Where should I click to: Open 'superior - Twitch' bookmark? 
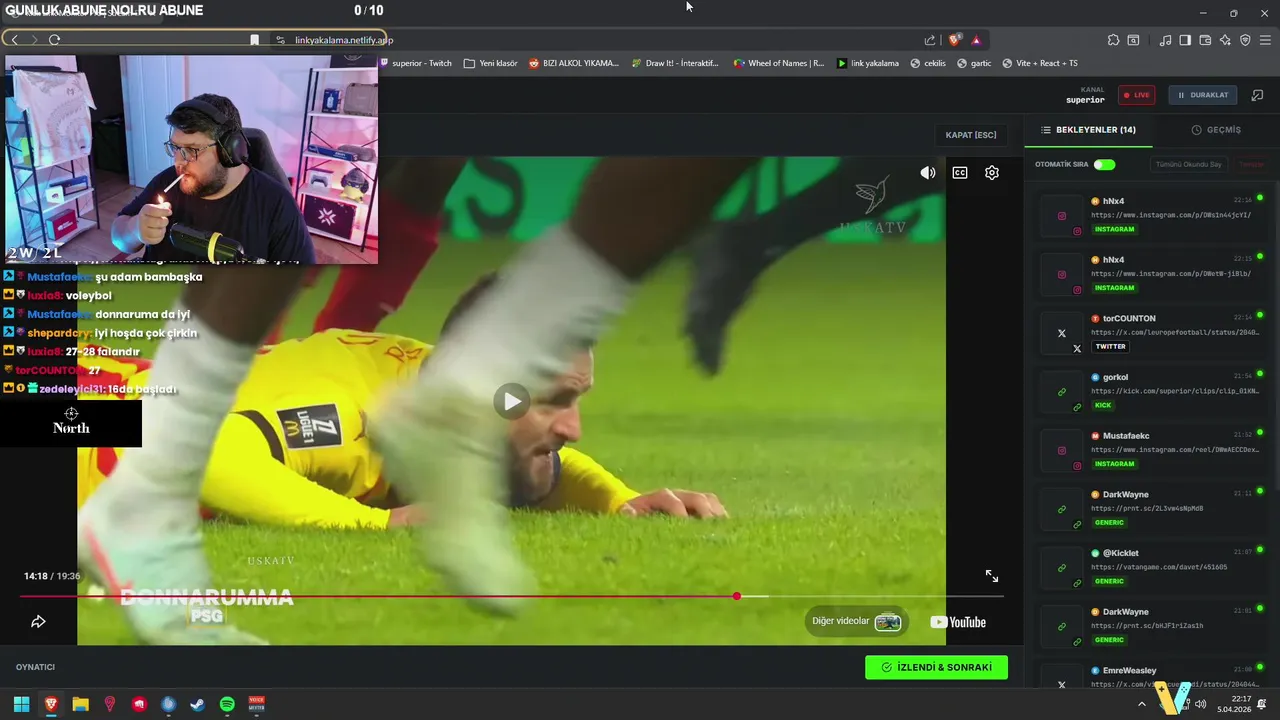(416, 63)
